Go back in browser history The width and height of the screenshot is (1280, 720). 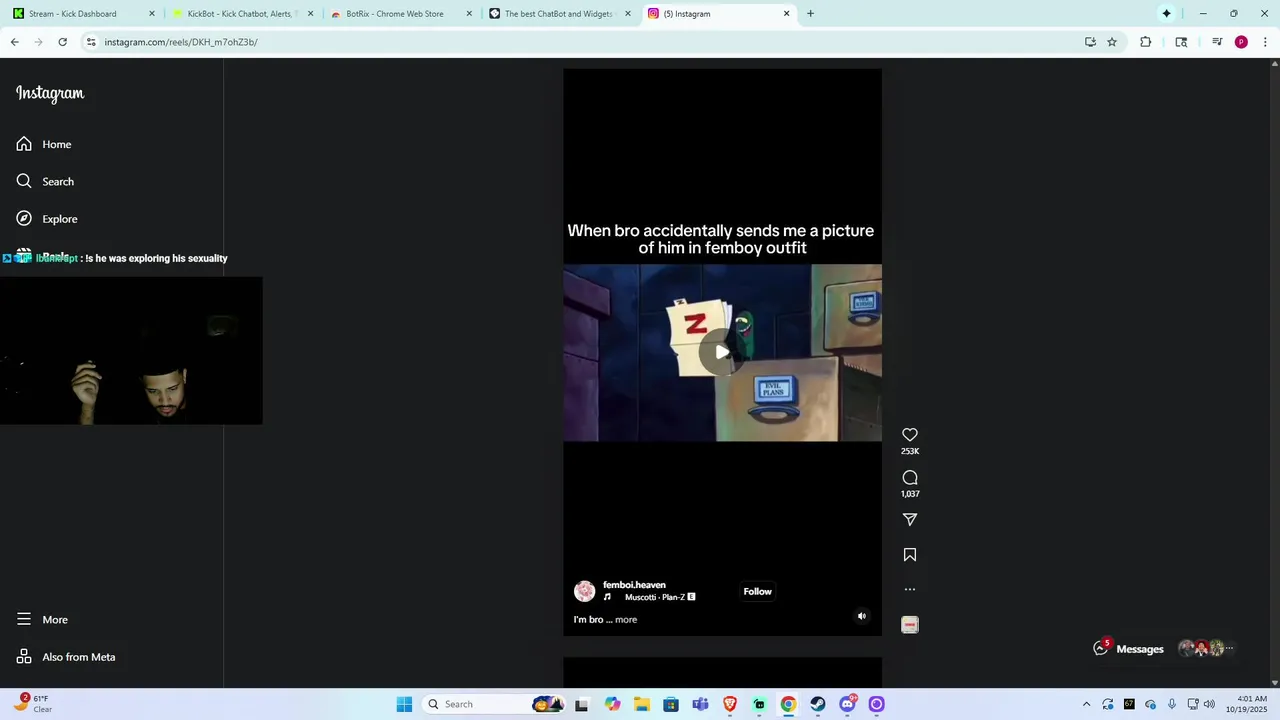(14, 42)
